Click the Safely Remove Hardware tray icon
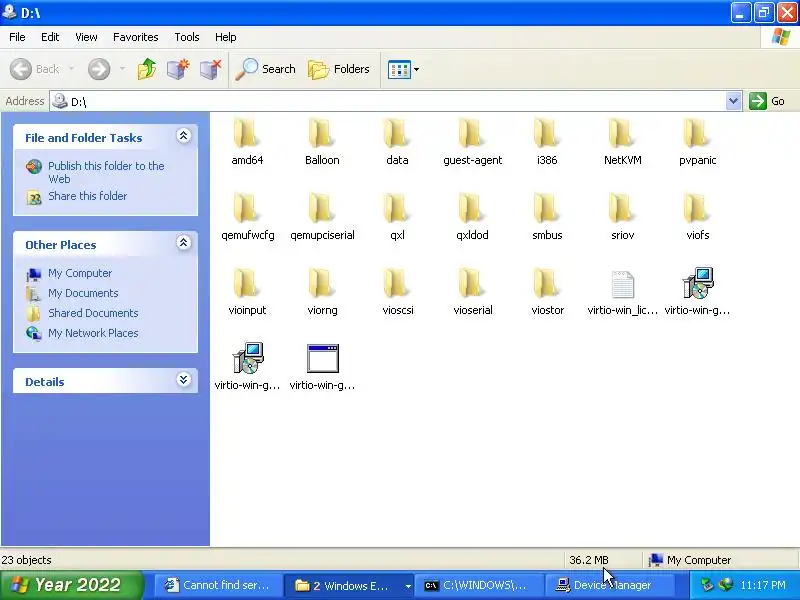The width and height of the screenshot is (800, 600). [707, 585]
